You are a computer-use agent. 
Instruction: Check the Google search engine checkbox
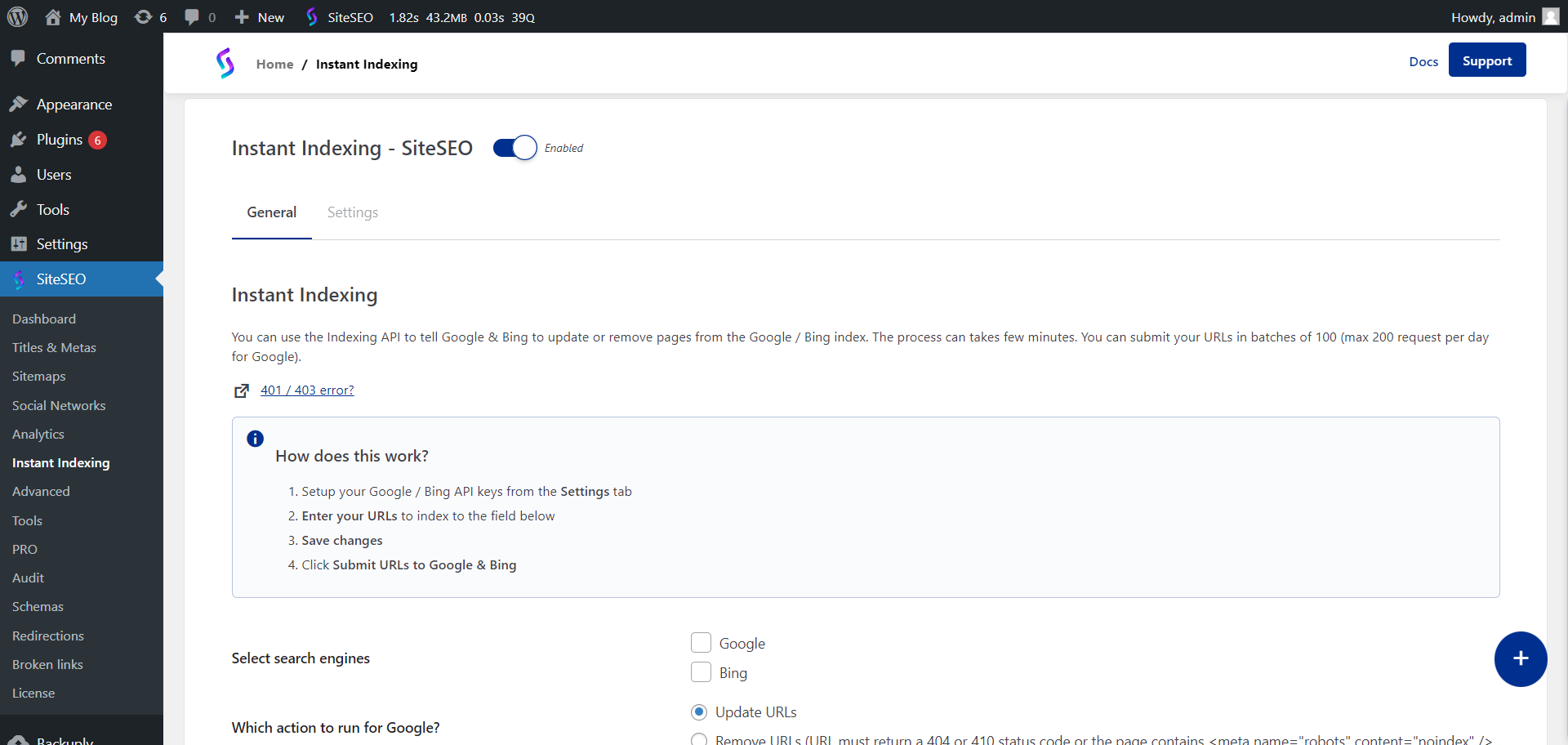[701, 643]
